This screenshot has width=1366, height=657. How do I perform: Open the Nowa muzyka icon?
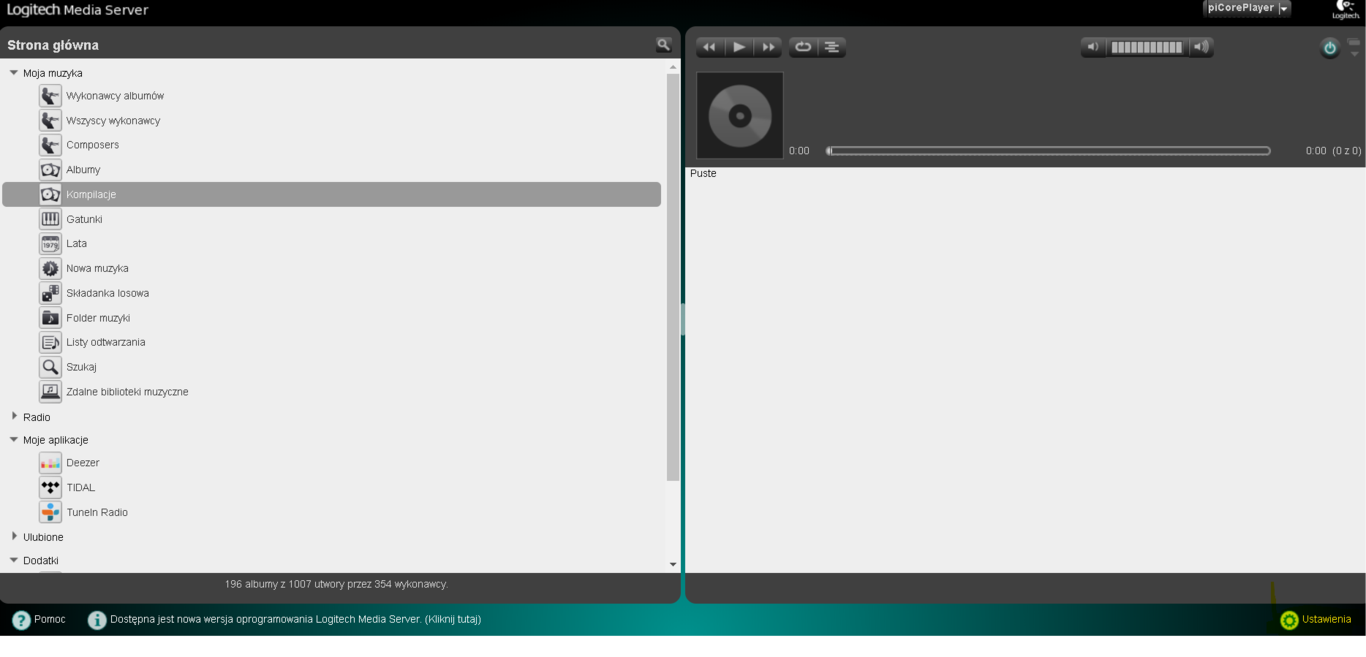pos(50,269)
